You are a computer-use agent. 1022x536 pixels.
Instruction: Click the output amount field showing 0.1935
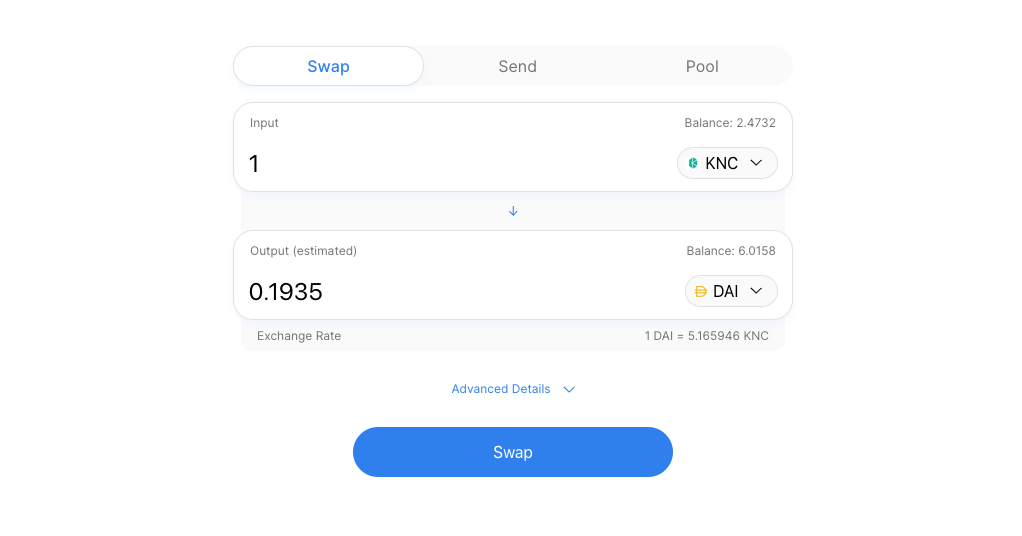[x=450, y=292]
